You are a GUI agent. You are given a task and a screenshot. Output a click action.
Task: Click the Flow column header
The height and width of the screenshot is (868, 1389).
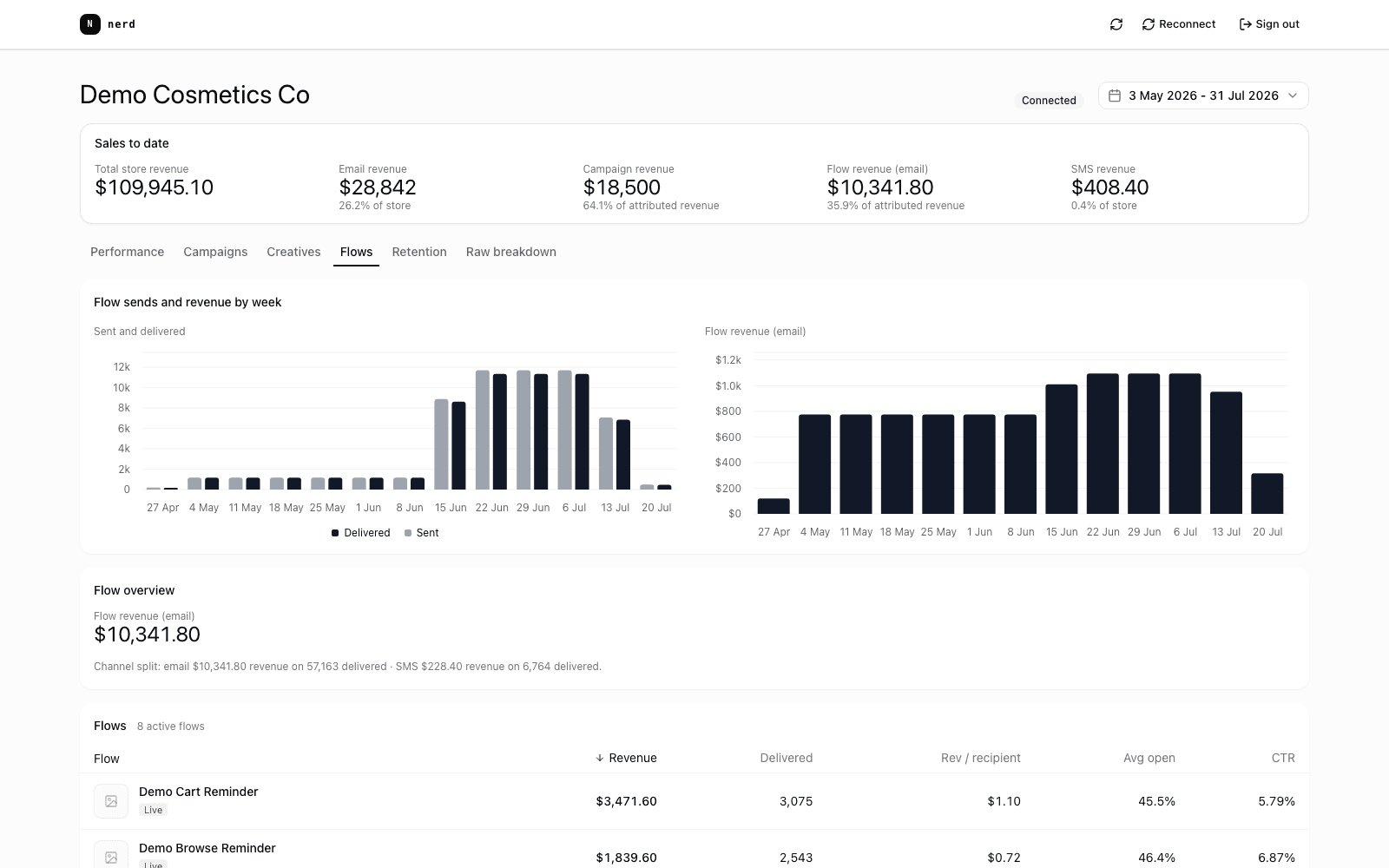[107, 759]
